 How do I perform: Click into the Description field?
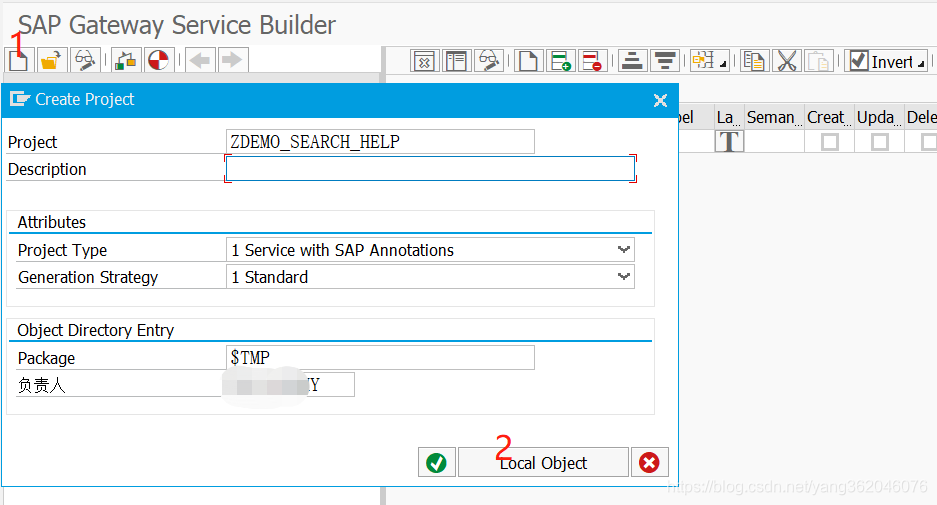pyautogui.click(x=430, y=169)
